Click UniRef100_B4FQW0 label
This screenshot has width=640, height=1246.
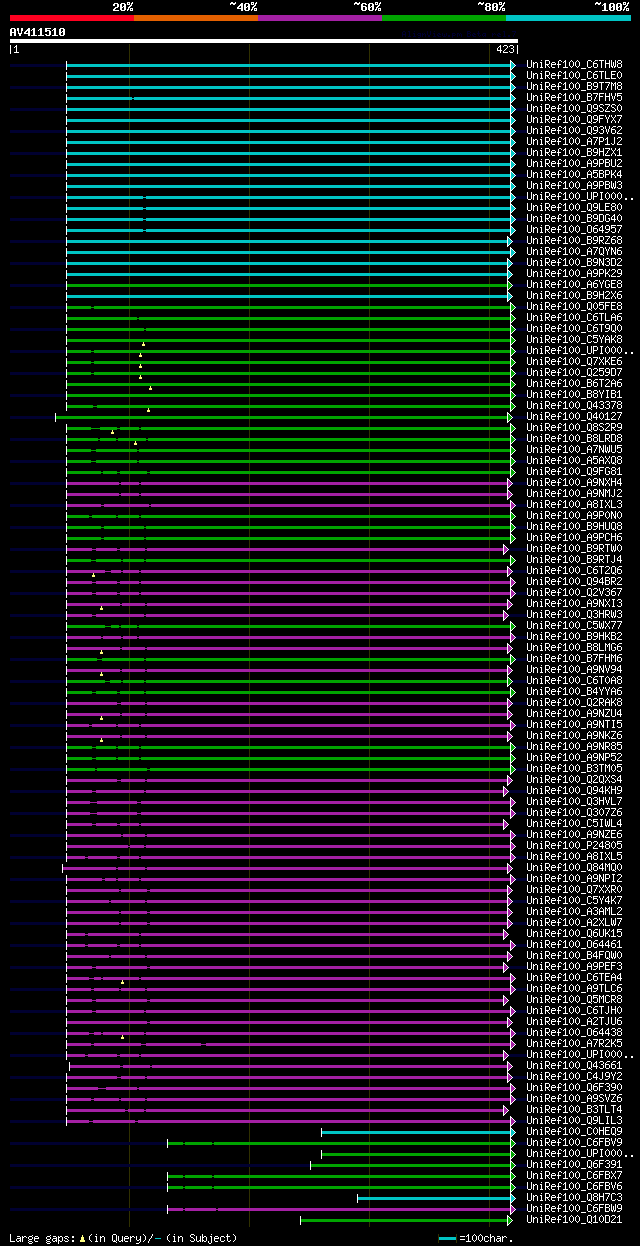tap(574, 955)
